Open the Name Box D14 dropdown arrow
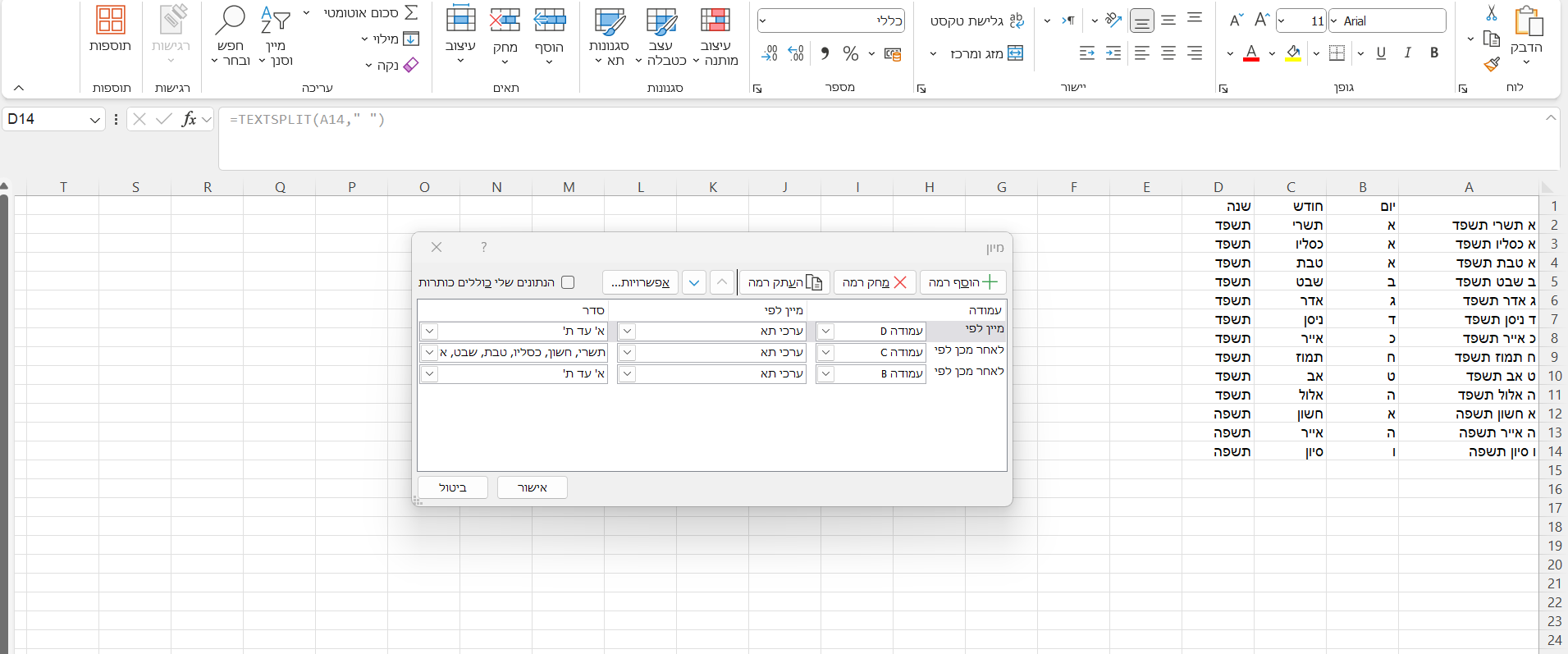The image size is (1568, 654). 95,120
